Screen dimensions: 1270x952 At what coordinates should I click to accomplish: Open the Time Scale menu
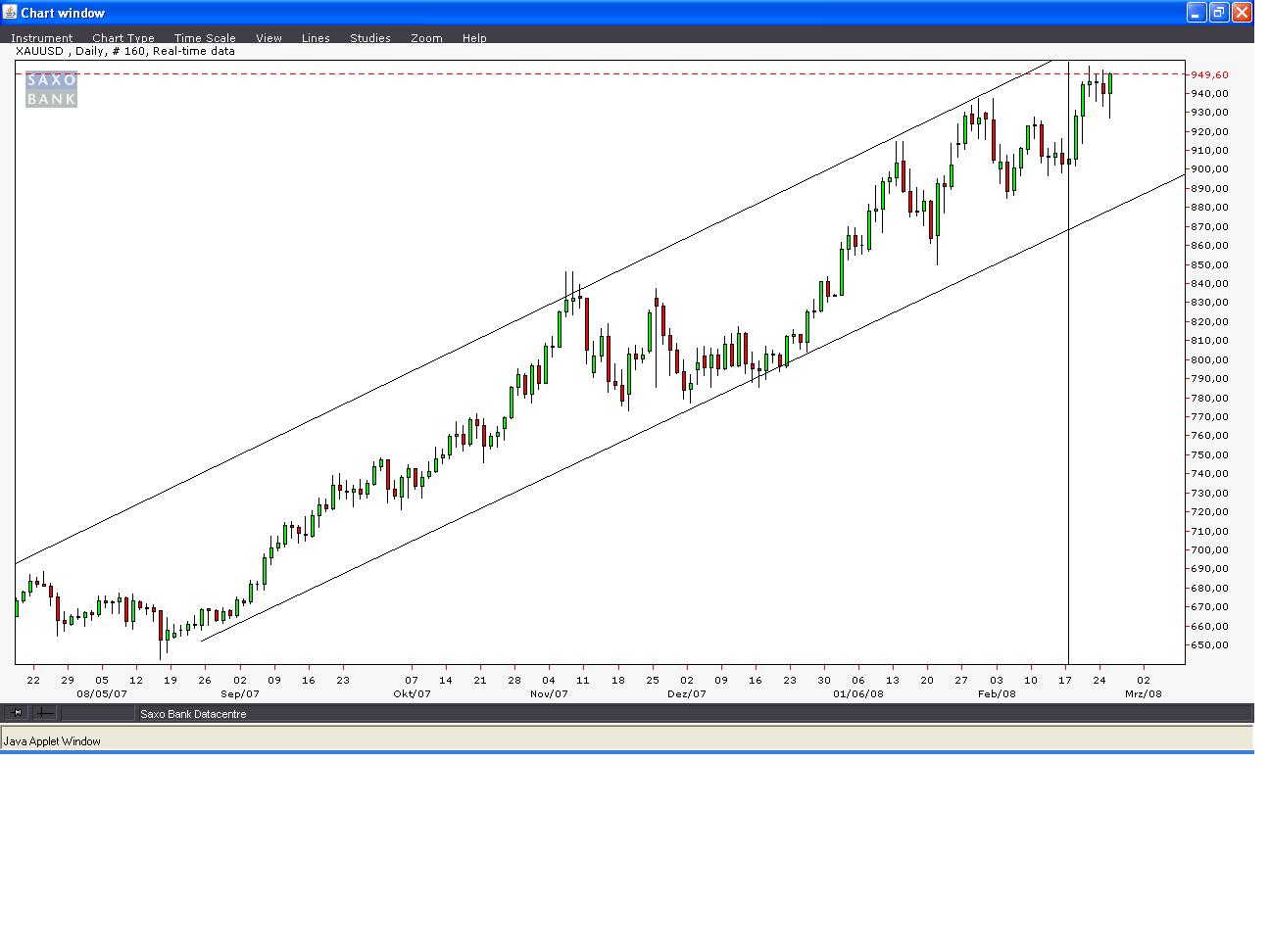pos(205,38)
